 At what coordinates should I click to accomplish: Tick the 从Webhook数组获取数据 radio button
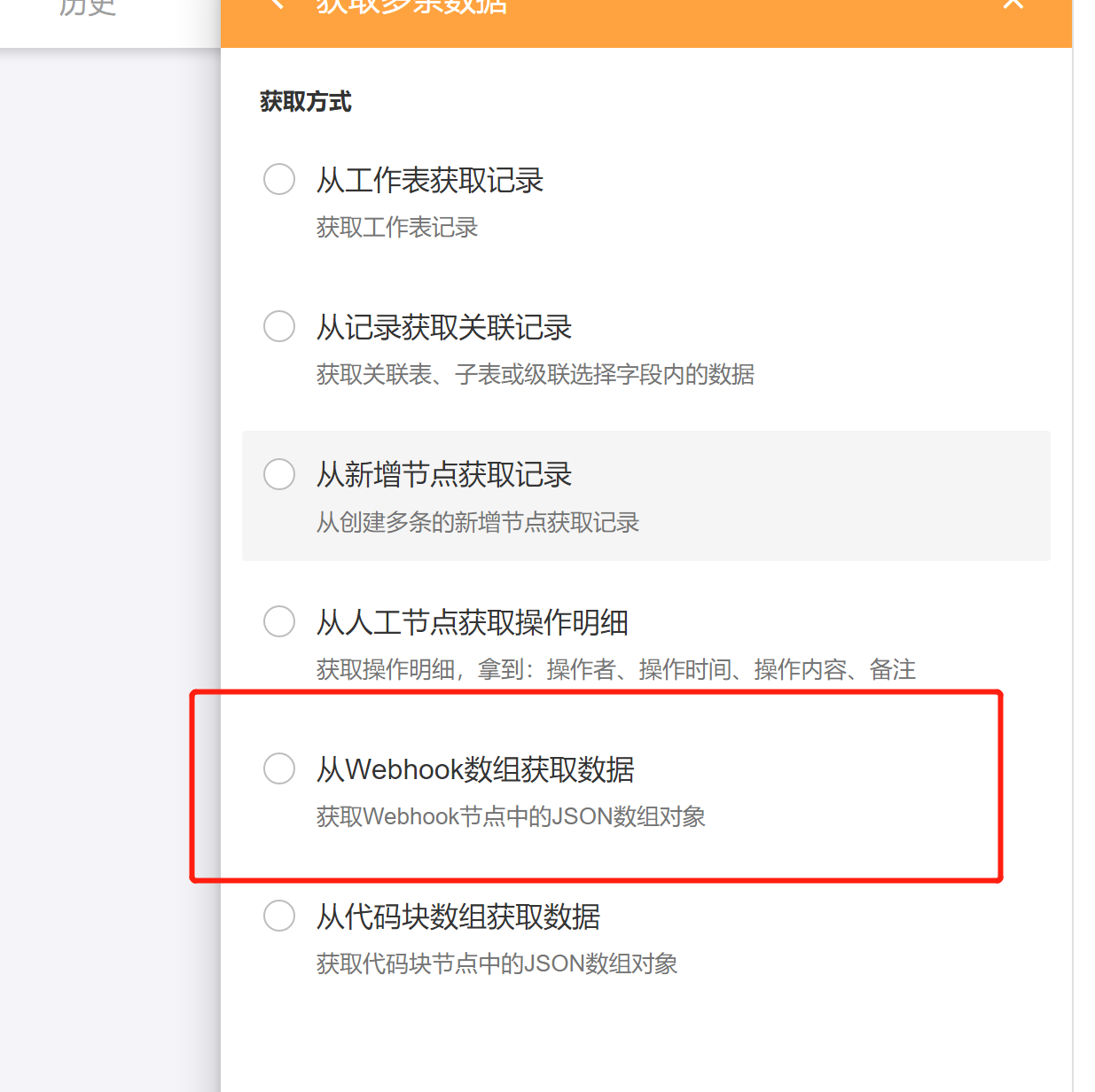[279, 768]
